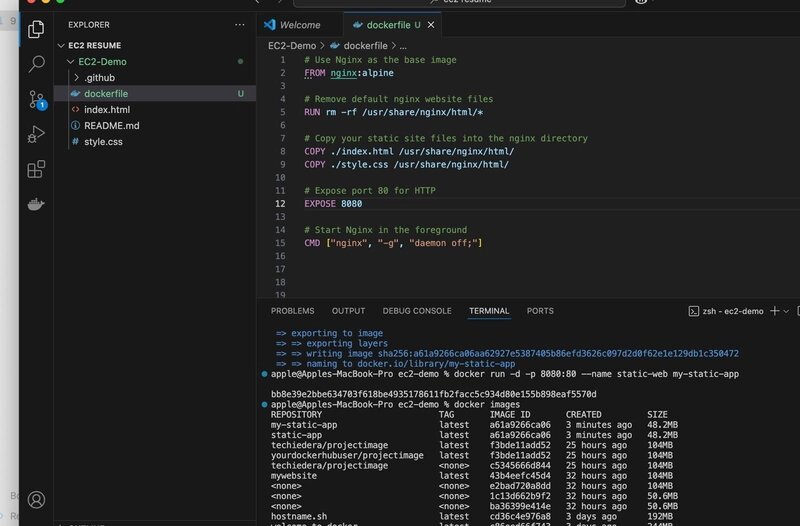800x526 pixels.
Task: Open the Docker view in activity bar
Action: pos(36,204)
